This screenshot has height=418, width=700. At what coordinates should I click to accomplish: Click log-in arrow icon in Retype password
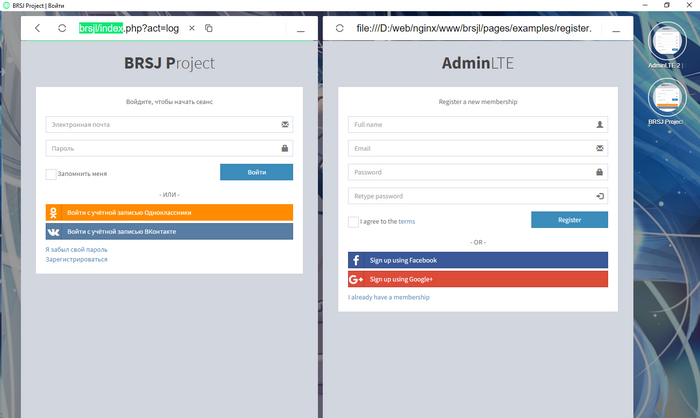600,196
